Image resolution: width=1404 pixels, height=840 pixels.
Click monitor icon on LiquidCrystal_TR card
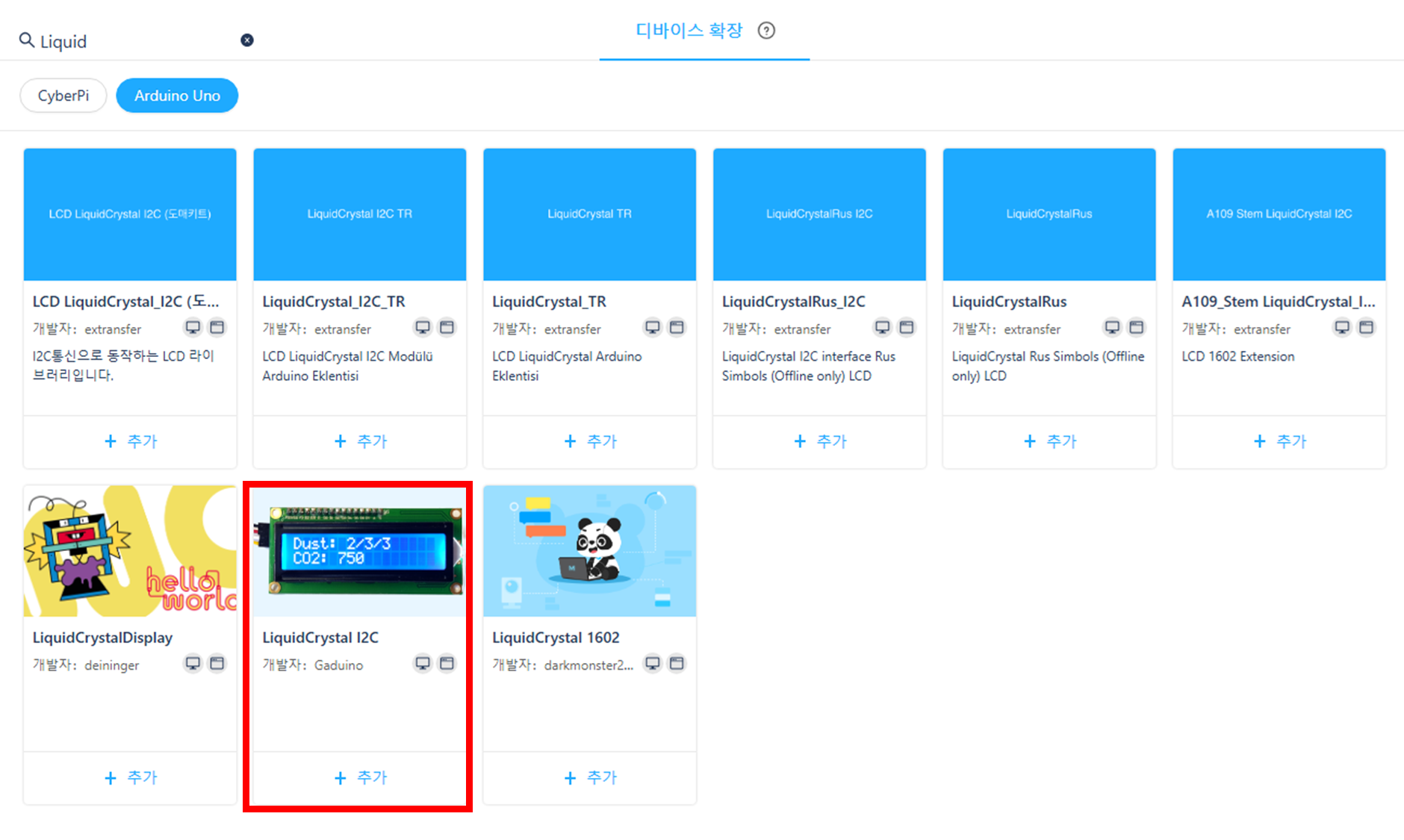[653, 327]
